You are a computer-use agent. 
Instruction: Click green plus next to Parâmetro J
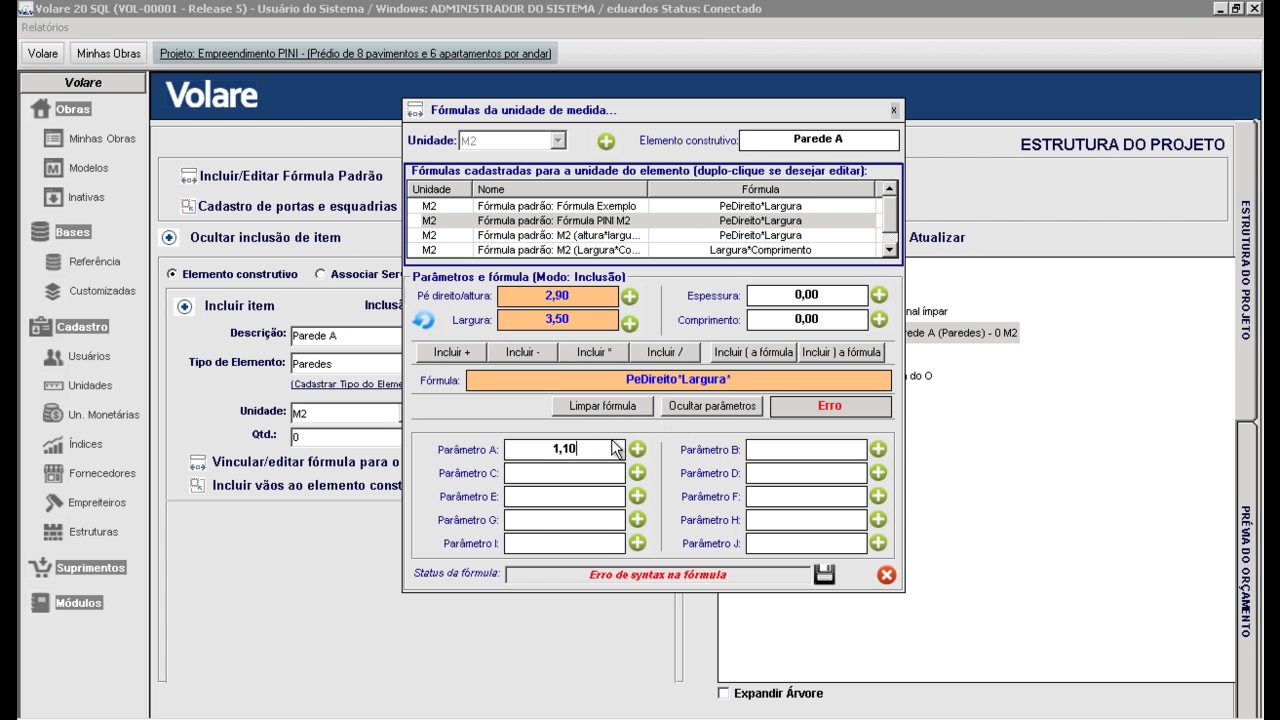[878, 543]
